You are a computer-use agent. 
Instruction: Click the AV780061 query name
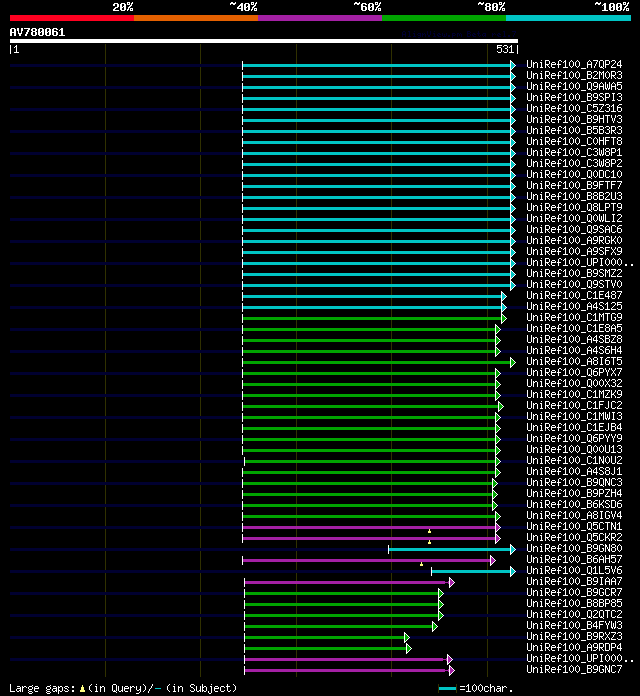point(37,32)
